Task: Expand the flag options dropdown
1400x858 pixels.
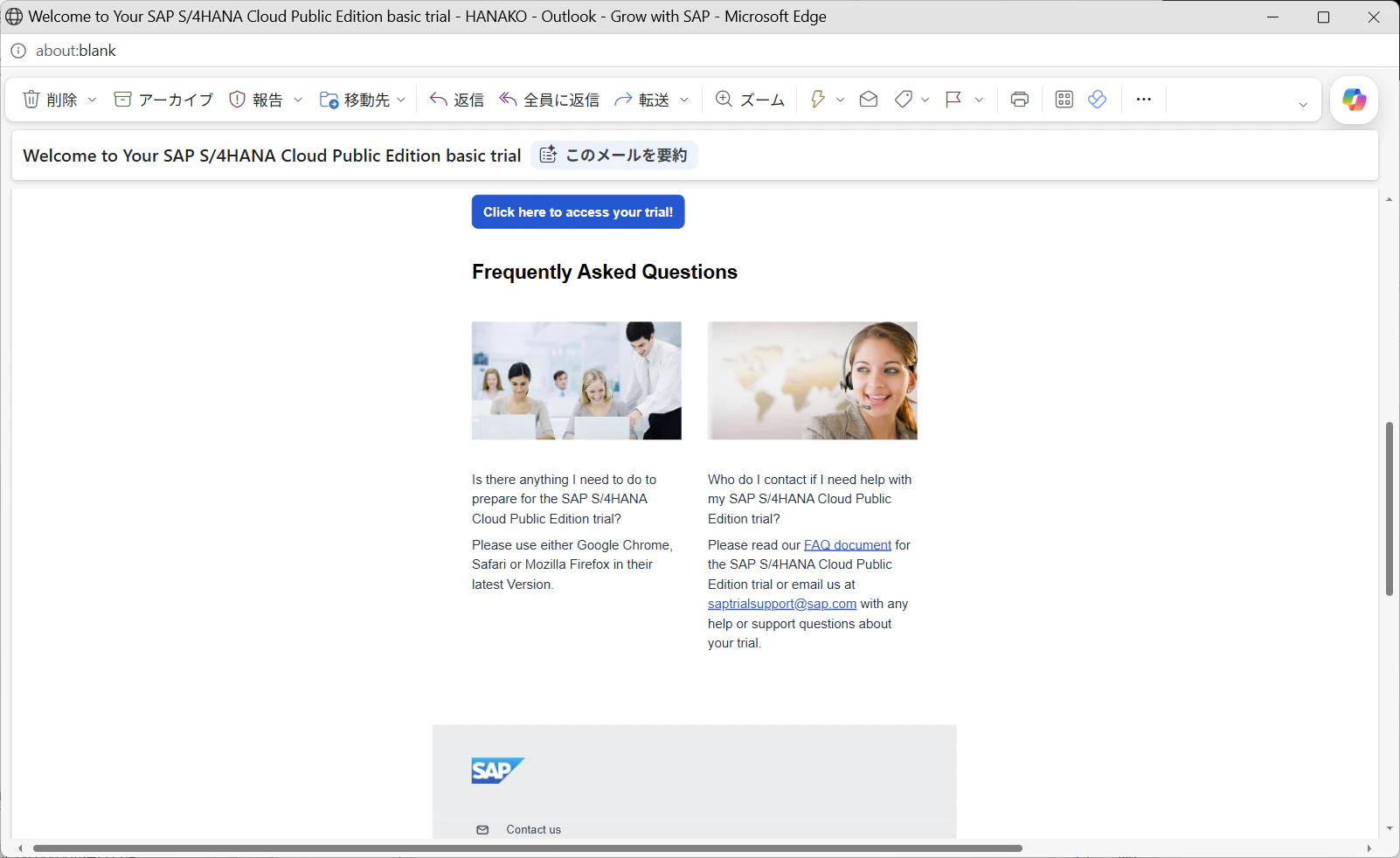Action: [x=980, y=100]
